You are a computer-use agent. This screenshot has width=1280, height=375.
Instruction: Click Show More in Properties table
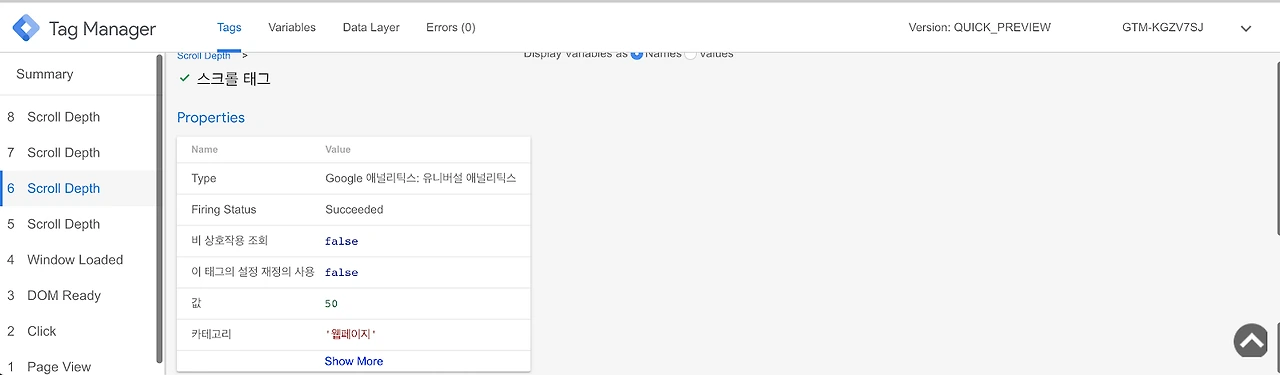click(353, 361)
